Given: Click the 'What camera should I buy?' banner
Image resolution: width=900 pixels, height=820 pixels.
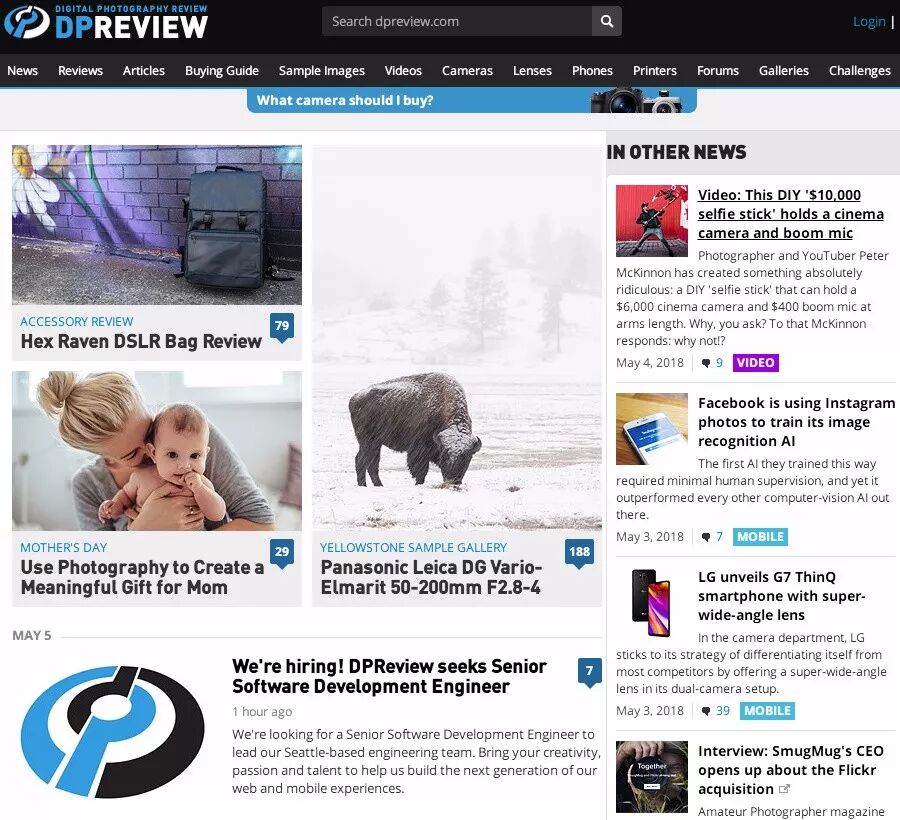Looking at the screenshot, I should coord(472,100).
